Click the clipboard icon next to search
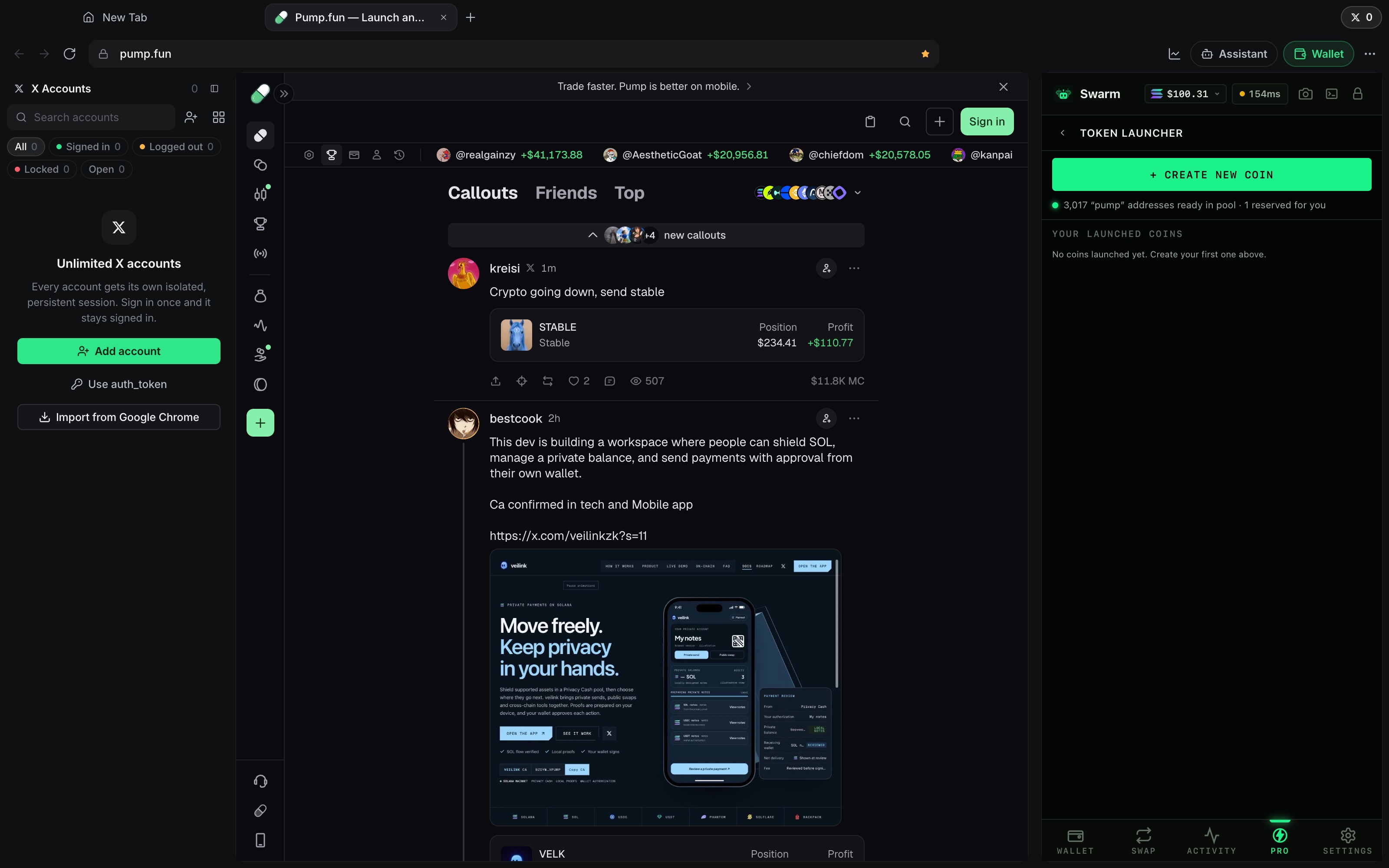The height and width of the screenshot is (868, 1389). pos(870,122)
